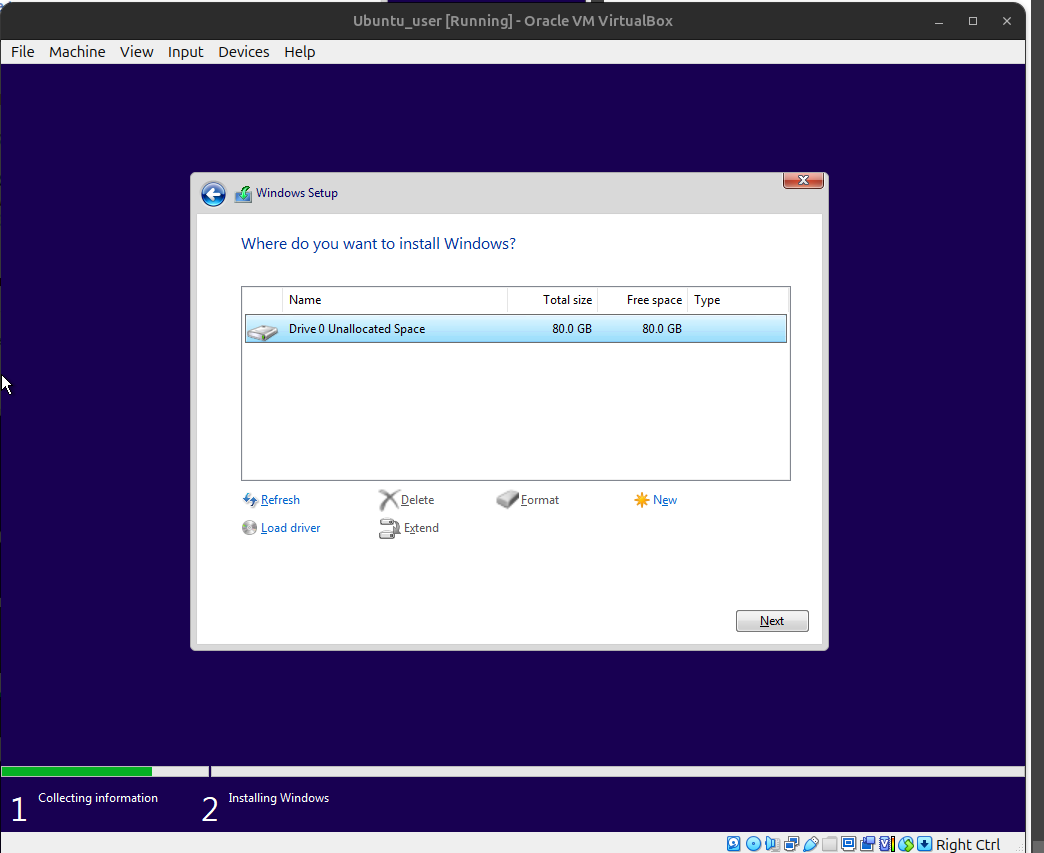Image resolution: width=1044 pixels, height=853 pixels.
Task: Click the Windows Setup title icon
Action: pos(243,194)
